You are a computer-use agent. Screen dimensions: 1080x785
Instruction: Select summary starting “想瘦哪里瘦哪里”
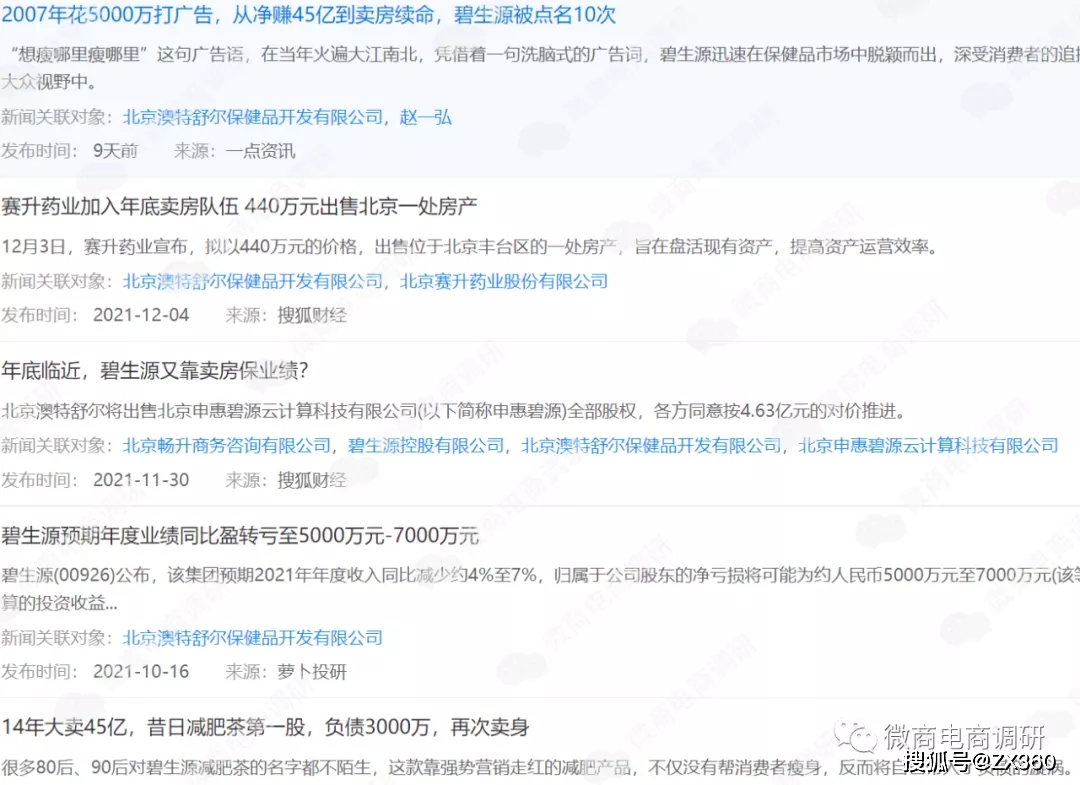(x=540, y=67)
